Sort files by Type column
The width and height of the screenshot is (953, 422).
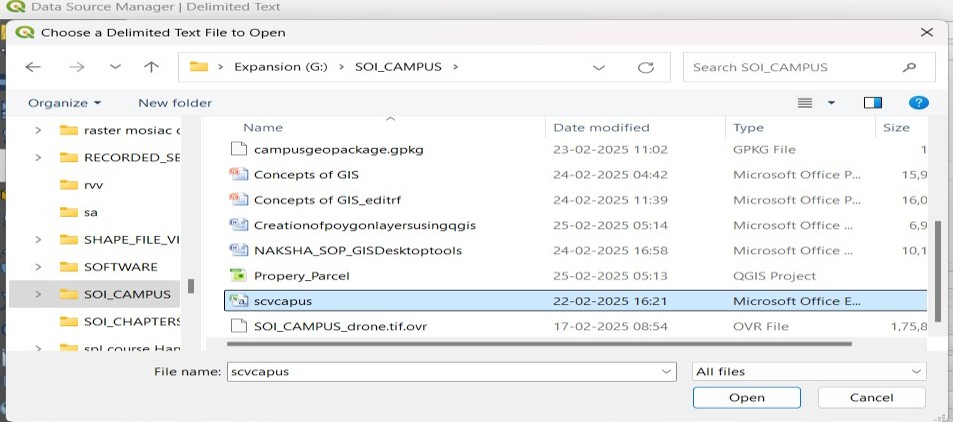(x=748, y=128)
